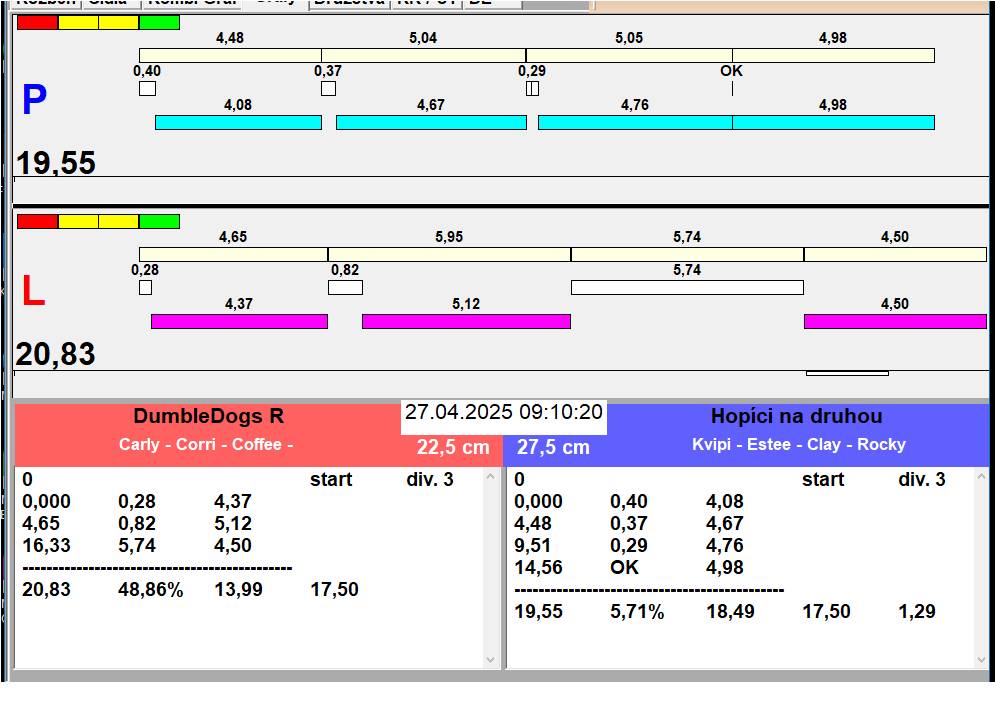Click the 27.04.2025 09:10:20 timestamp
The image size is (995, 716).
(x=504, y=413)
